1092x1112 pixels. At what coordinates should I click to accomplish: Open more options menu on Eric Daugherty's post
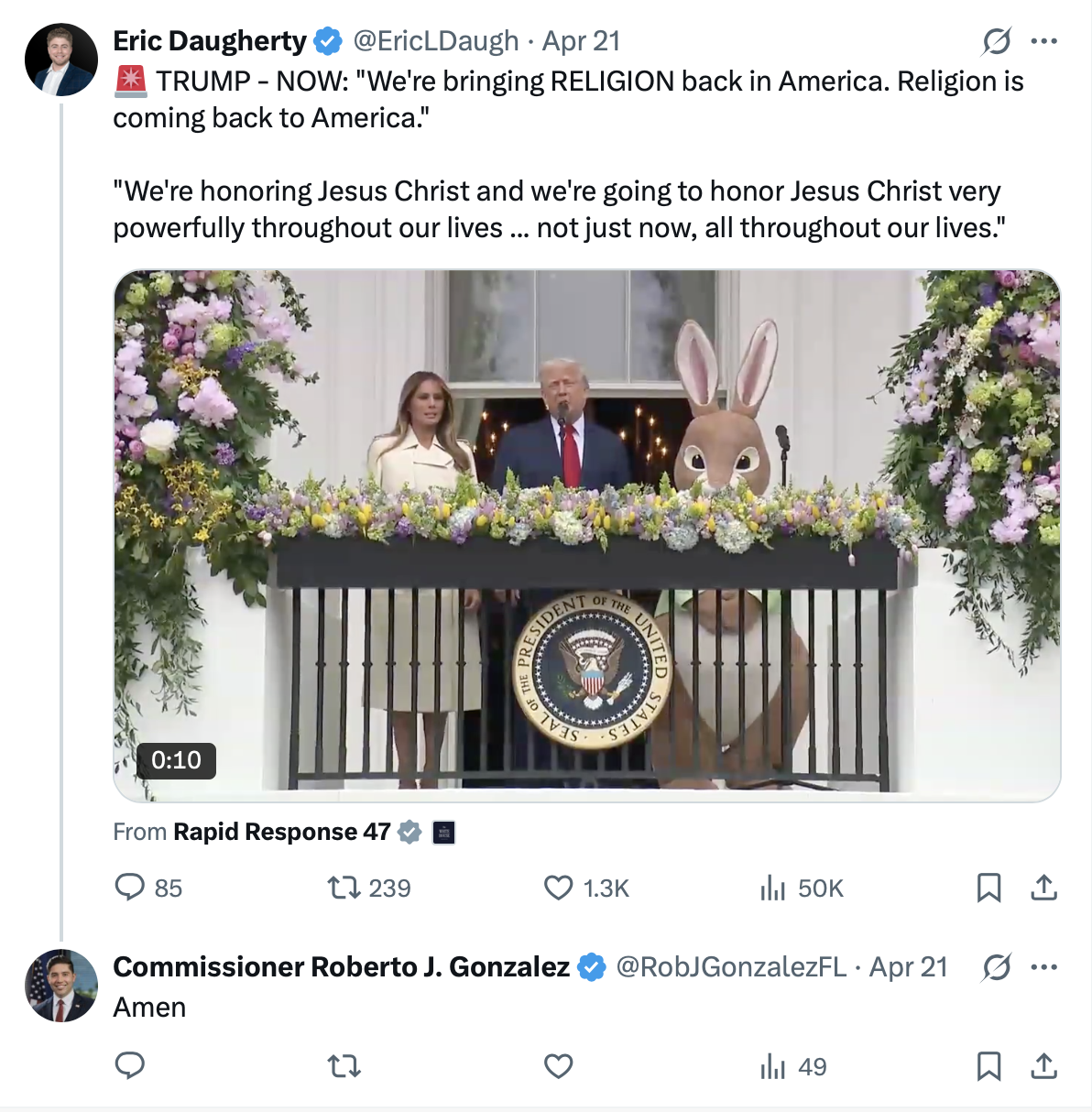(1044, 41)
